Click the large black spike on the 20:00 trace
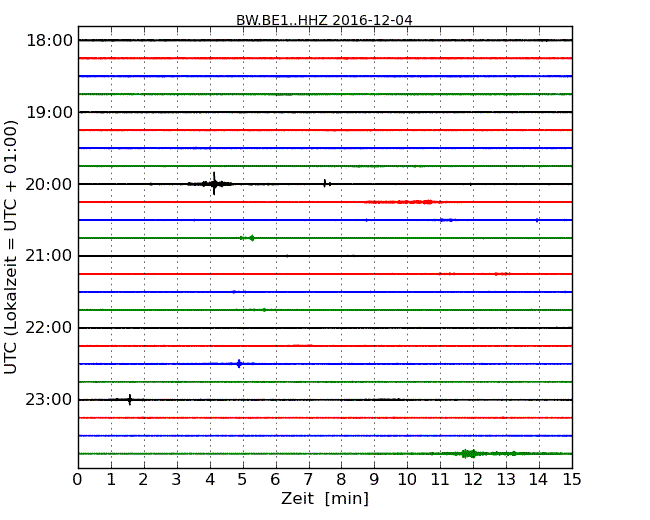This screenshot has height=520, width=650. point(214,184)
